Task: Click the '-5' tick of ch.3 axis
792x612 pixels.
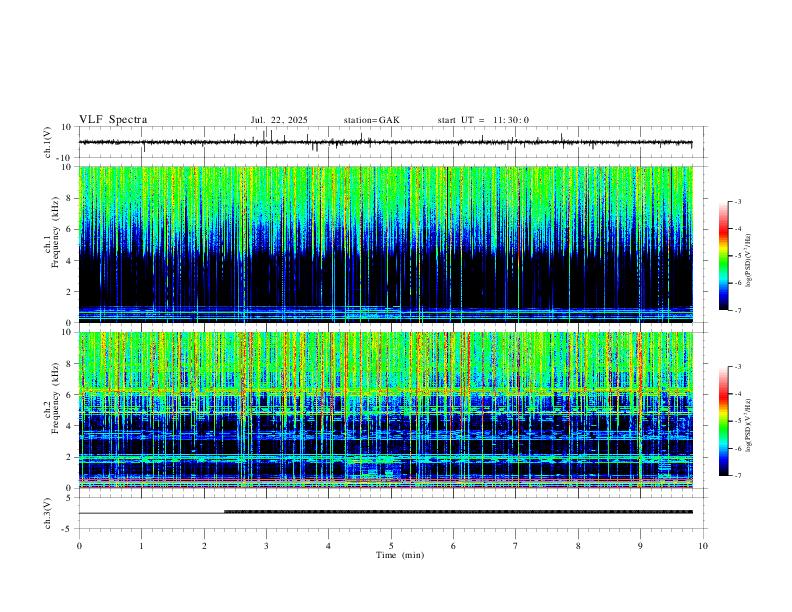Action: [x=68, y=529]
